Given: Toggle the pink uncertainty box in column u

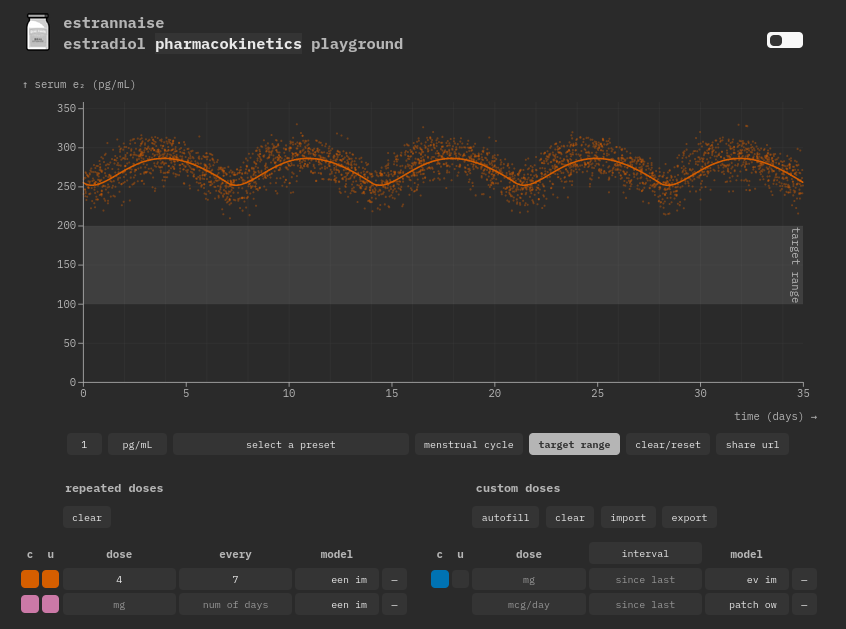Looking at the screenshot, I should [51, 604].
